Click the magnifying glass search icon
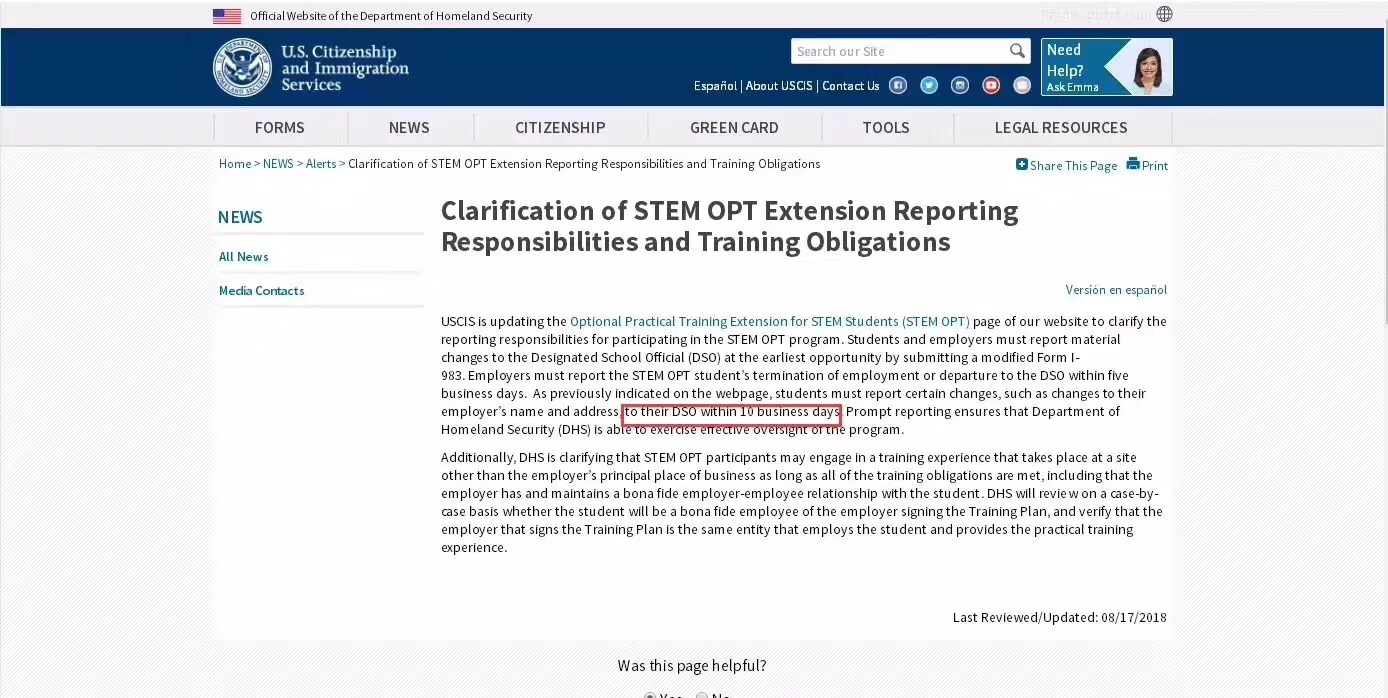Viewport: 1388px width, 698px height. pyautogui.click(x=1017, y=51)
